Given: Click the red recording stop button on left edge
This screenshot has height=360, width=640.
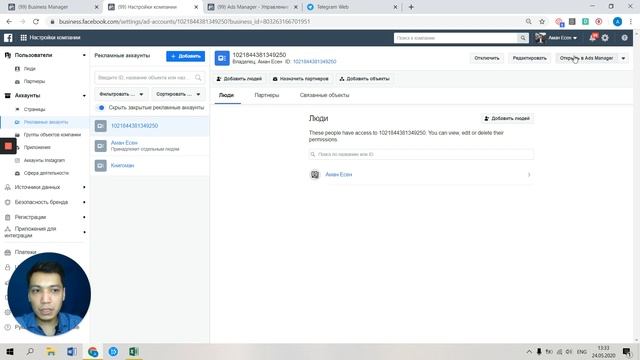Looking at the screenshot, I should [8, 146].
